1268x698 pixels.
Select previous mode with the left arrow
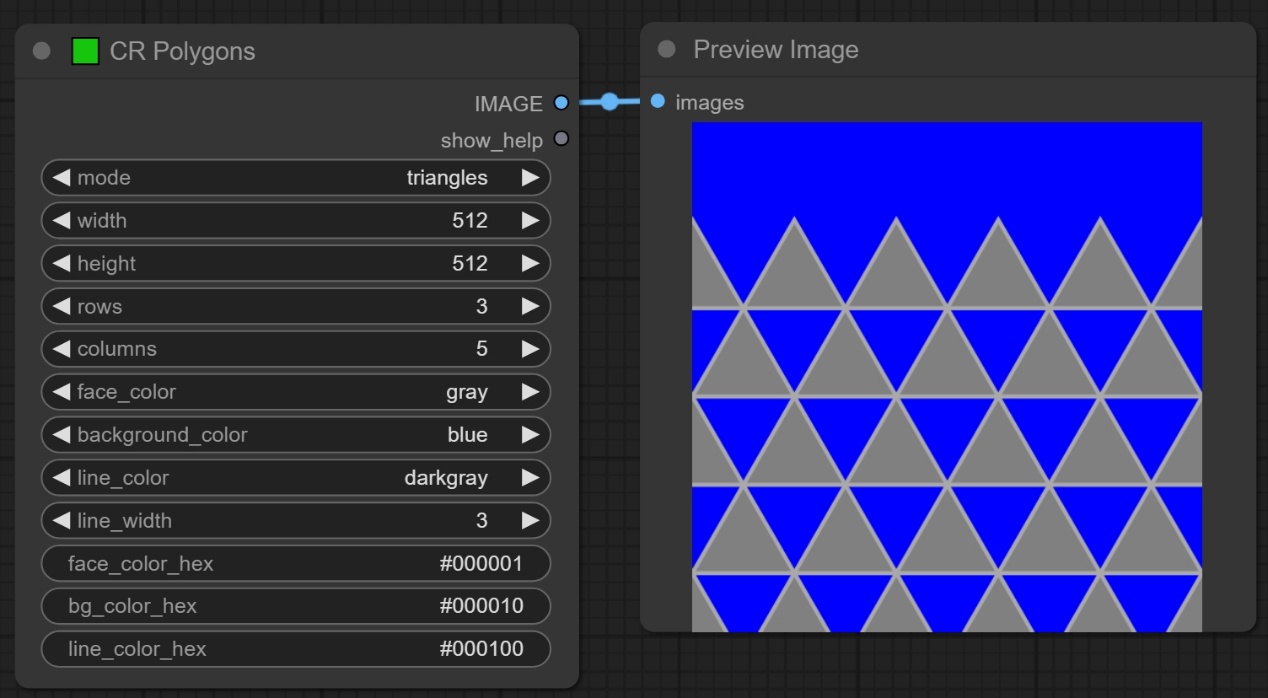[x=61, y=178]
